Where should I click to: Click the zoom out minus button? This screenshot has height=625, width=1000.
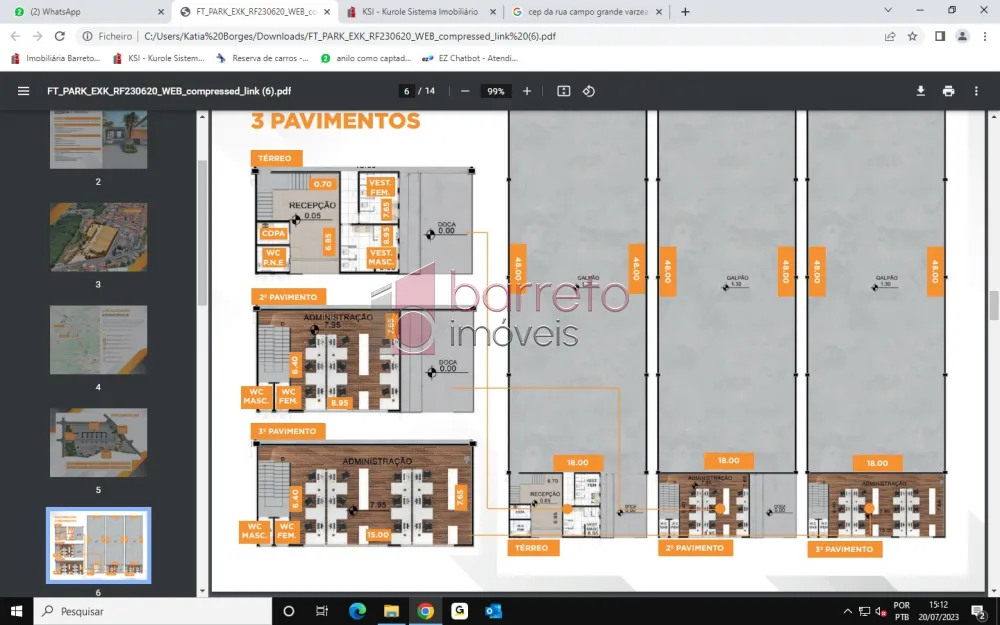click(465, 91)
